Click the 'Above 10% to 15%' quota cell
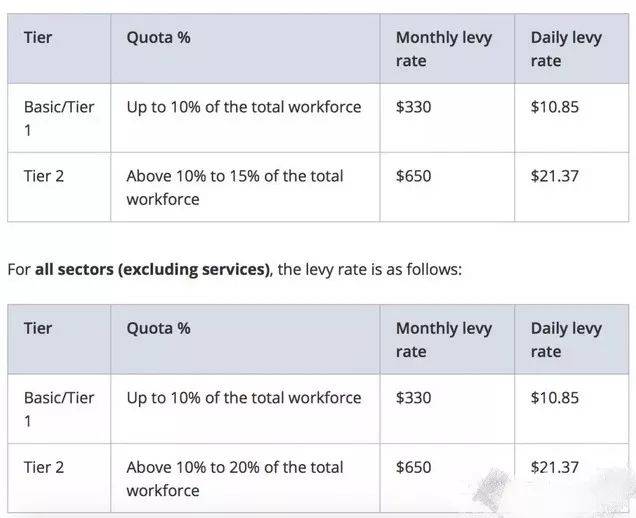 pos(234,187)
